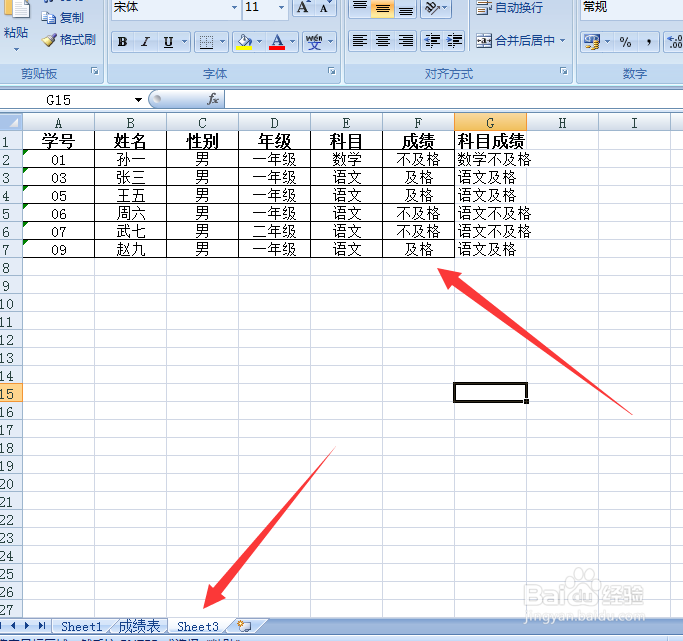Open the borders dropdown arrow
Screen dimensions: 683x641
point(222,42)
